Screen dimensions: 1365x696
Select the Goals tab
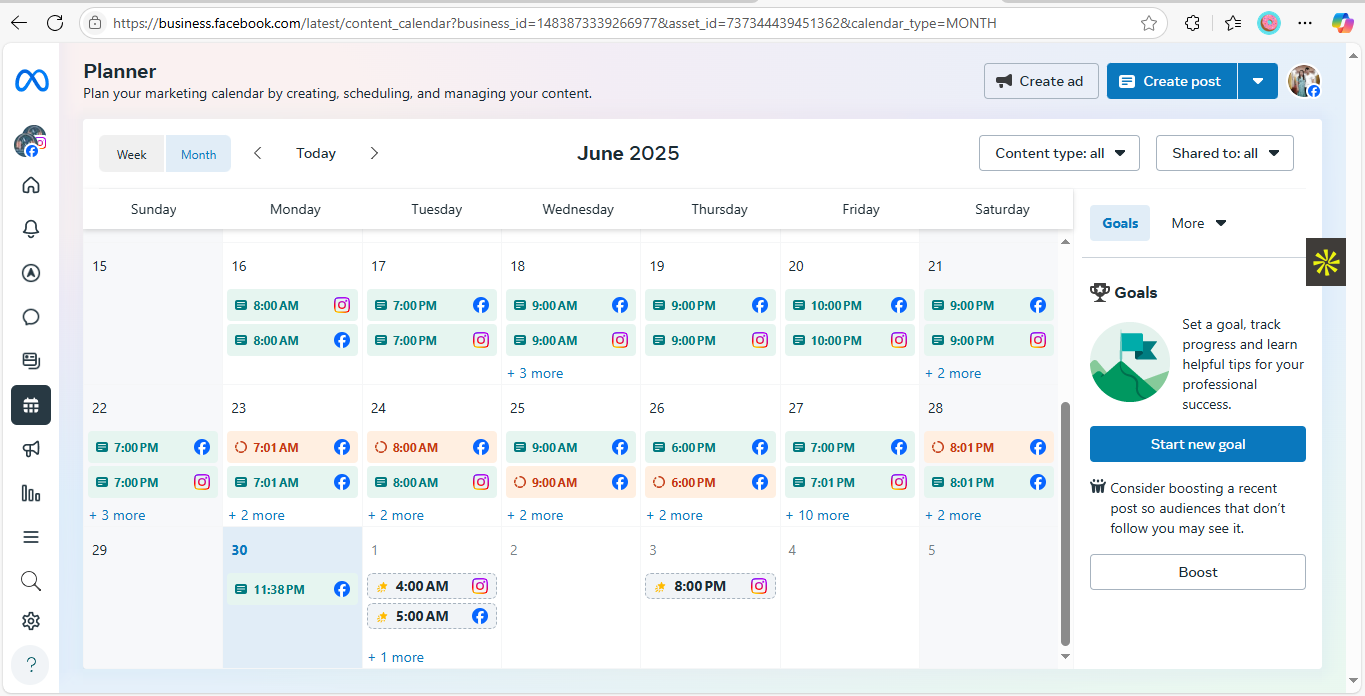point(1120,223)
